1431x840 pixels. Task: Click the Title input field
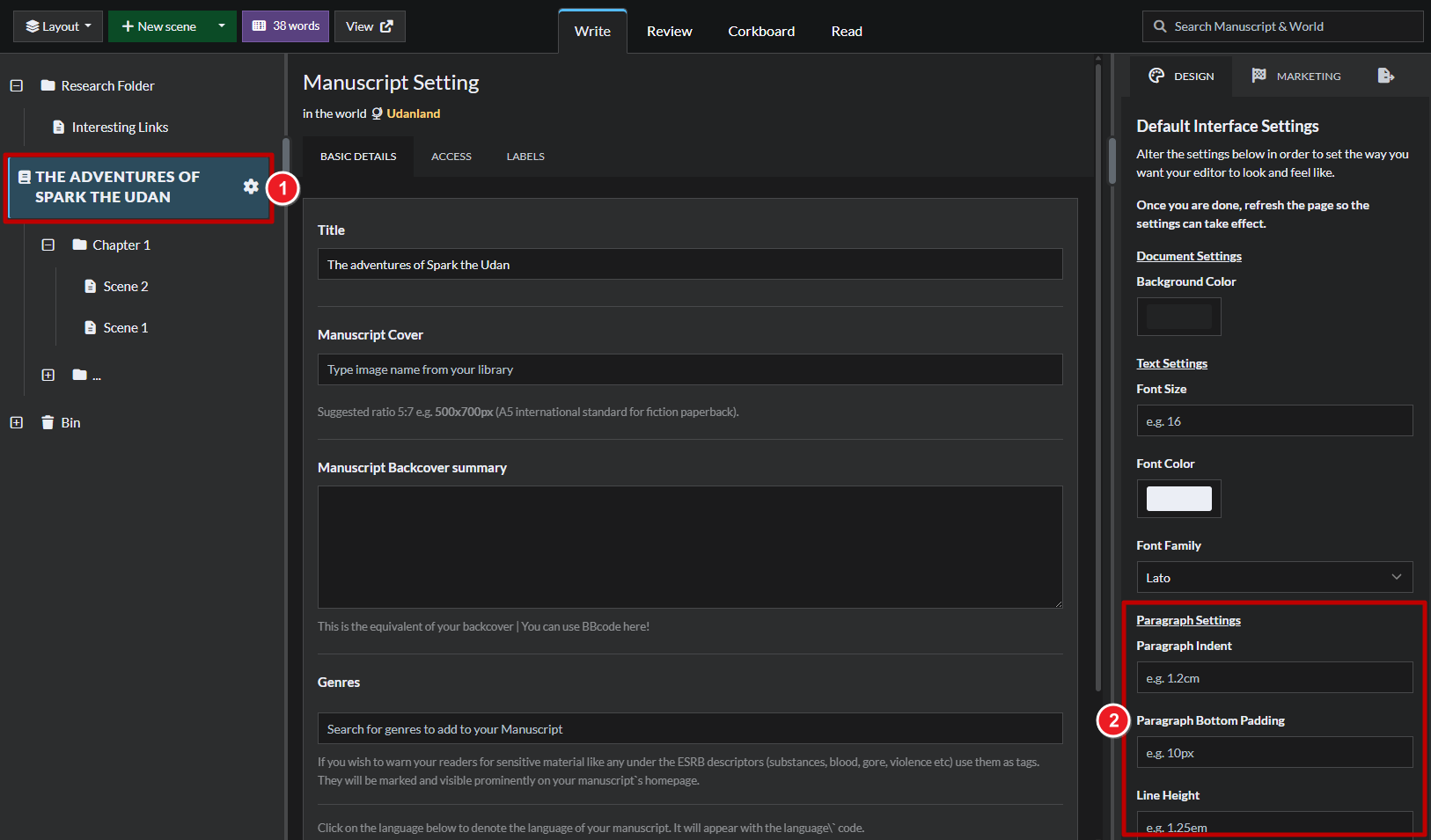pyautogui.click(x=690, y=264)
